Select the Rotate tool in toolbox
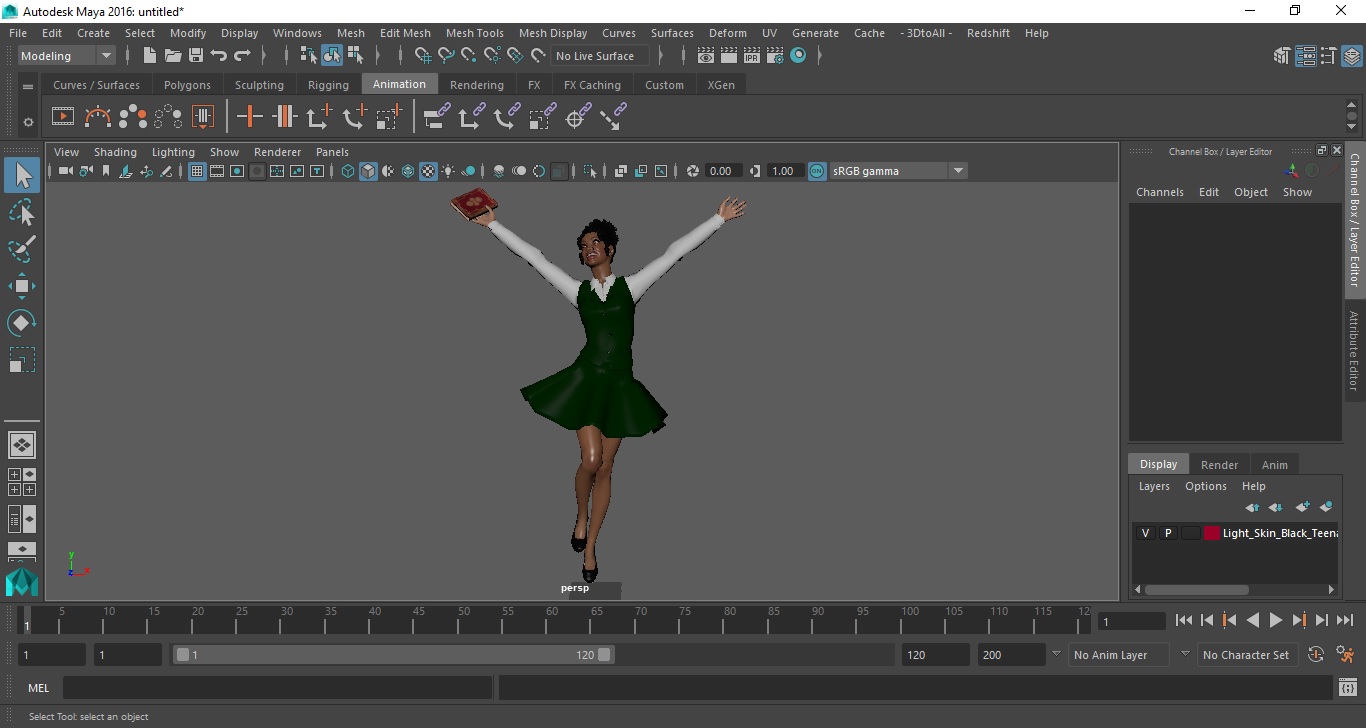The image size is (1366, 728). click(22, 323)
